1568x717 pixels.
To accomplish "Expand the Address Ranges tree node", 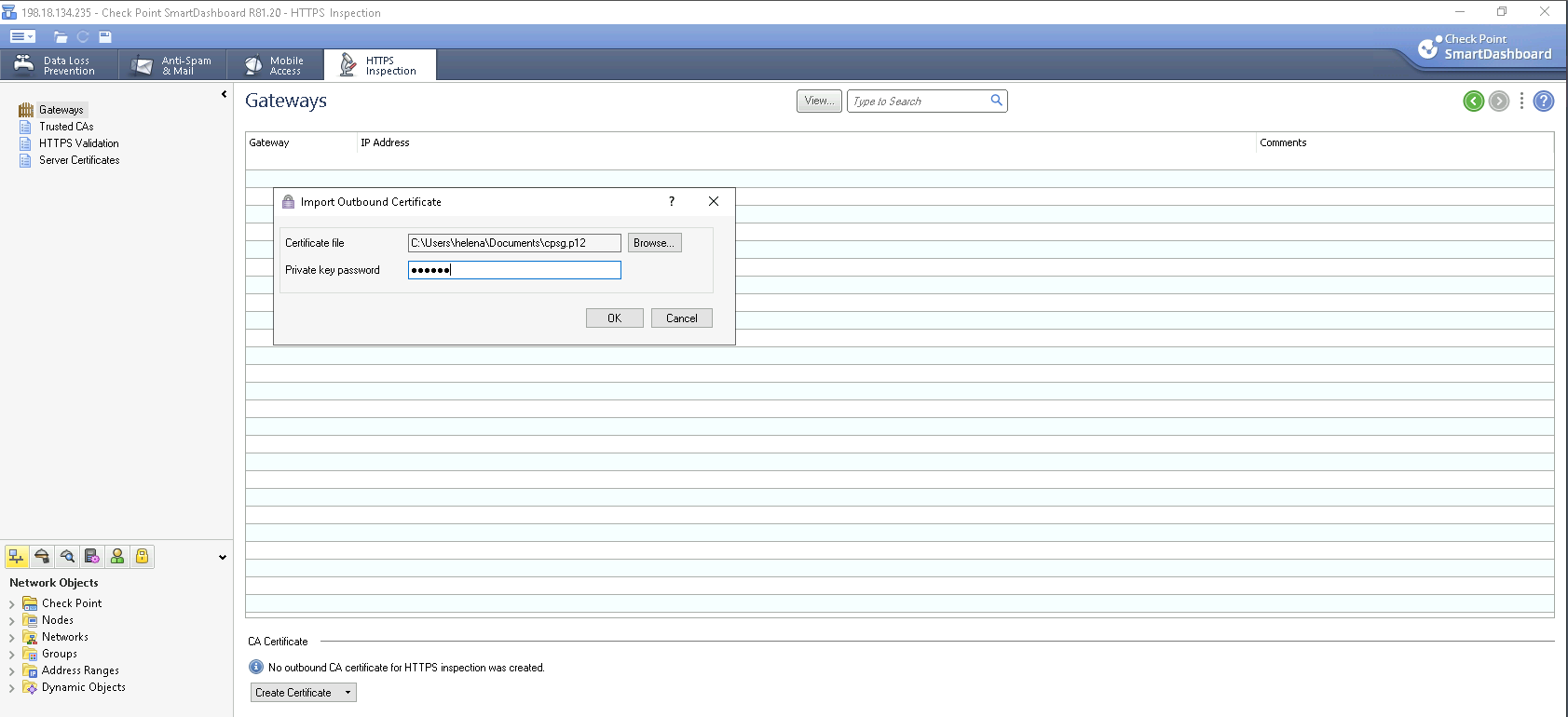I will [x=11, y=671].
